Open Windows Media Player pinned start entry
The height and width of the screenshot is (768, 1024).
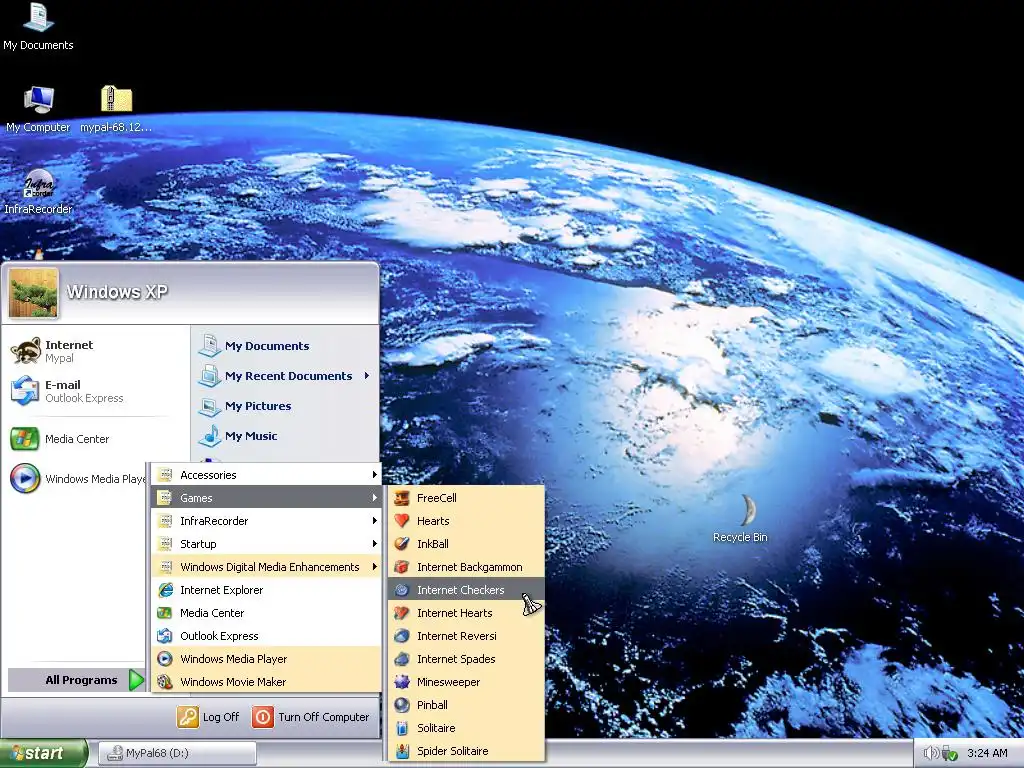pos(78,479)
